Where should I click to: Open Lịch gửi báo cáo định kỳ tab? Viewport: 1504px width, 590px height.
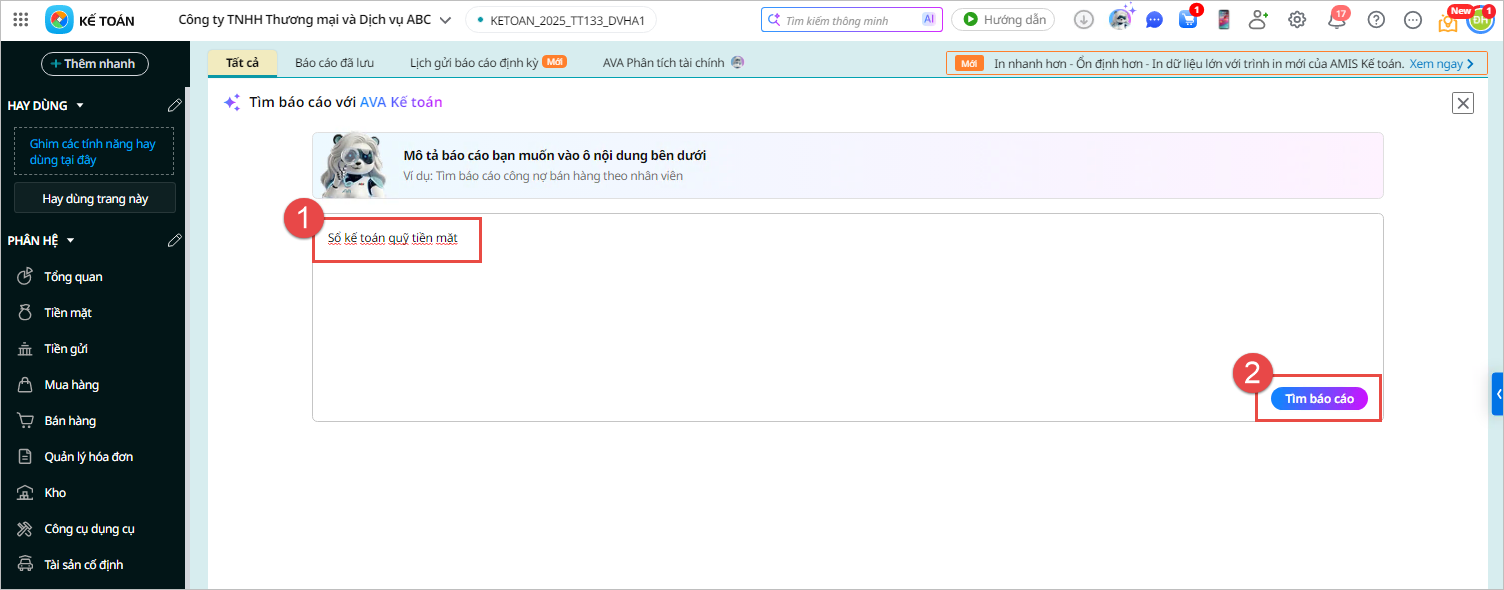pyautogui.click(x=488, y=62)
